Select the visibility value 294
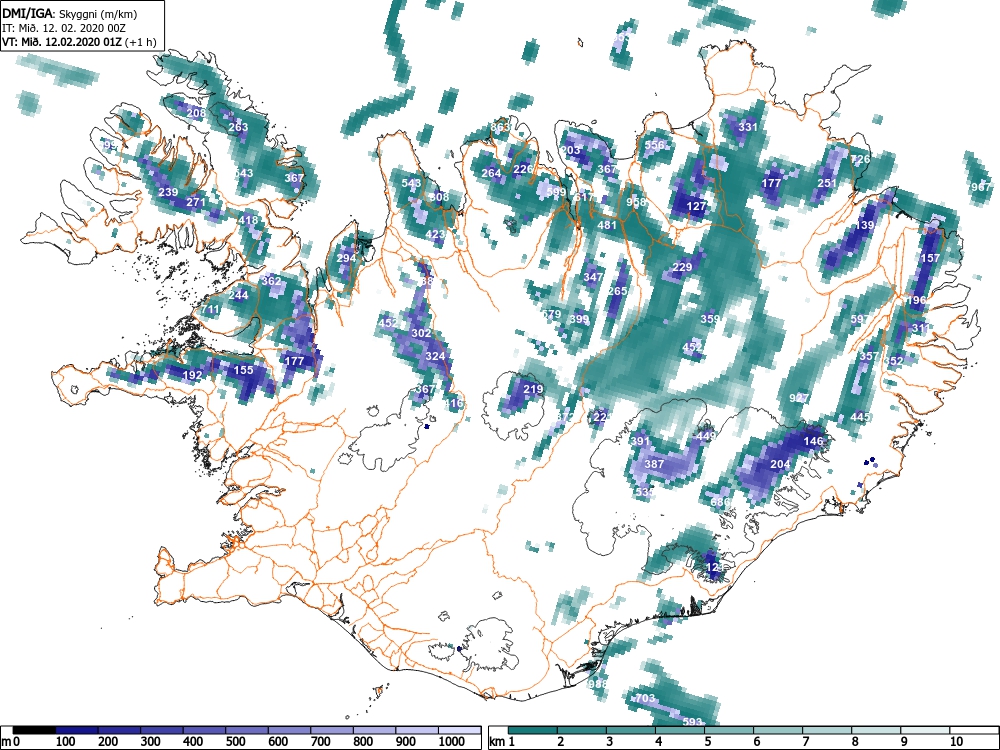 pos(346,258)
